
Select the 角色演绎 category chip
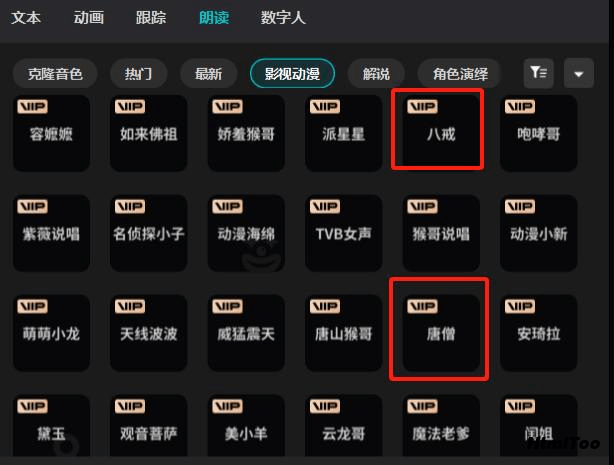coord(460,74)
